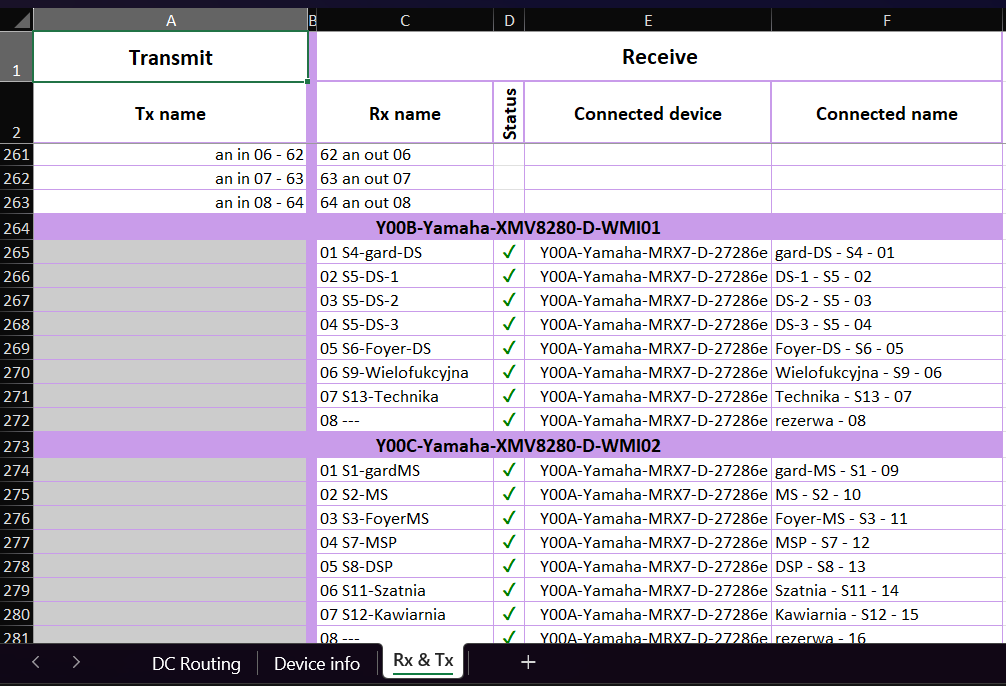1006x686 pixels.
Task: Click cell '64 an out 08'
Action: click(405, 202)
